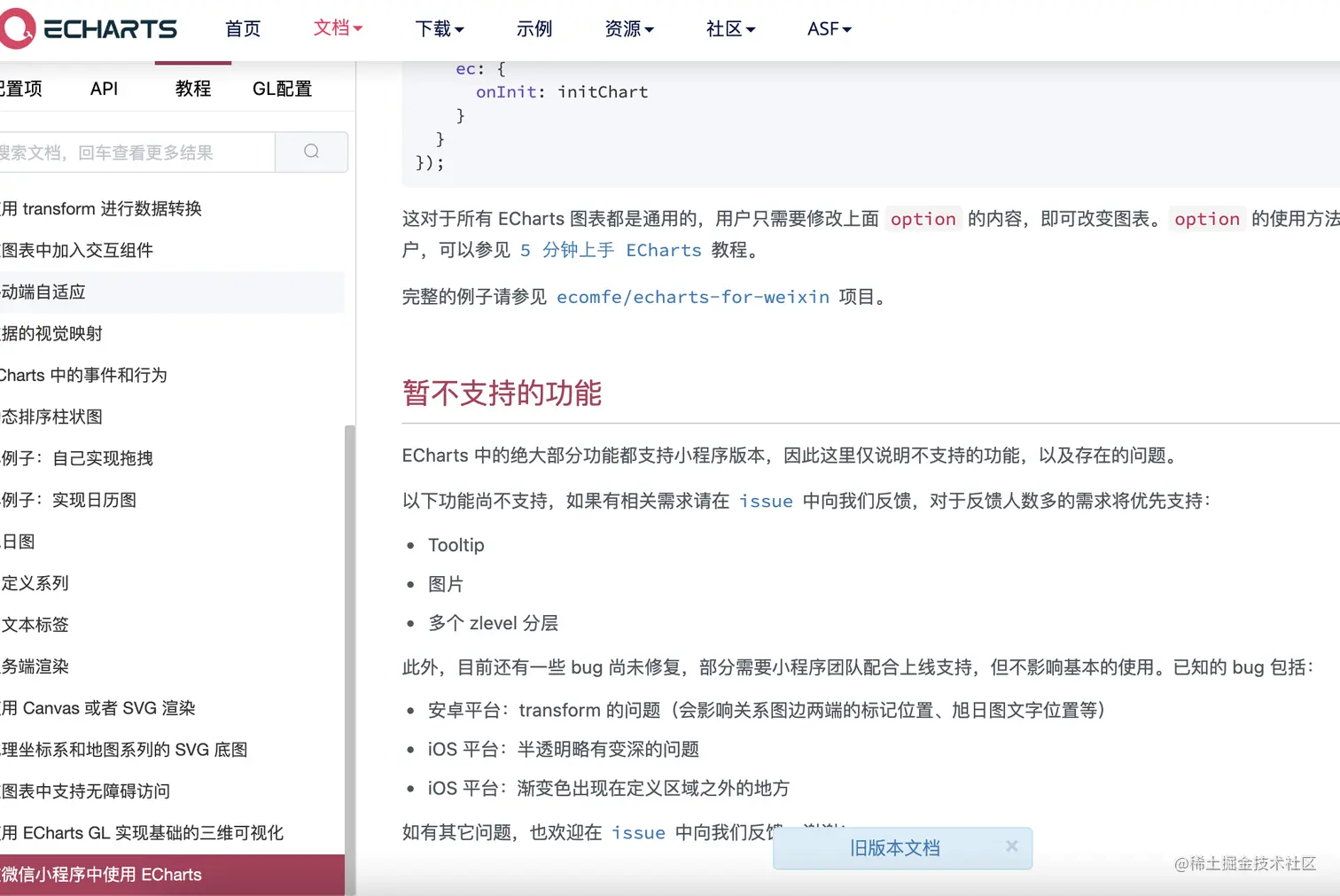Viewport: 1340px width, 896px height.
Task: Click the ECharts logo icon
Action: click(x=17, y=28)
